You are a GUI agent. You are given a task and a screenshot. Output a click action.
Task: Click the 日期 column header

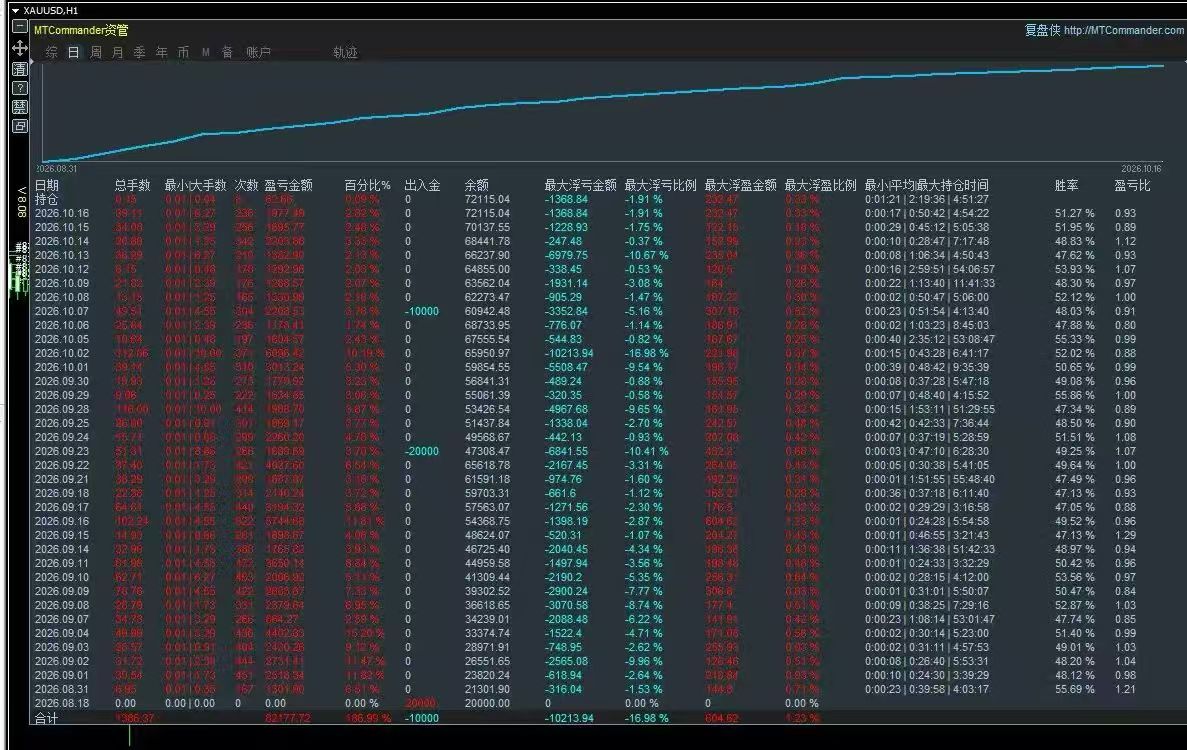[x=47, y=185]
